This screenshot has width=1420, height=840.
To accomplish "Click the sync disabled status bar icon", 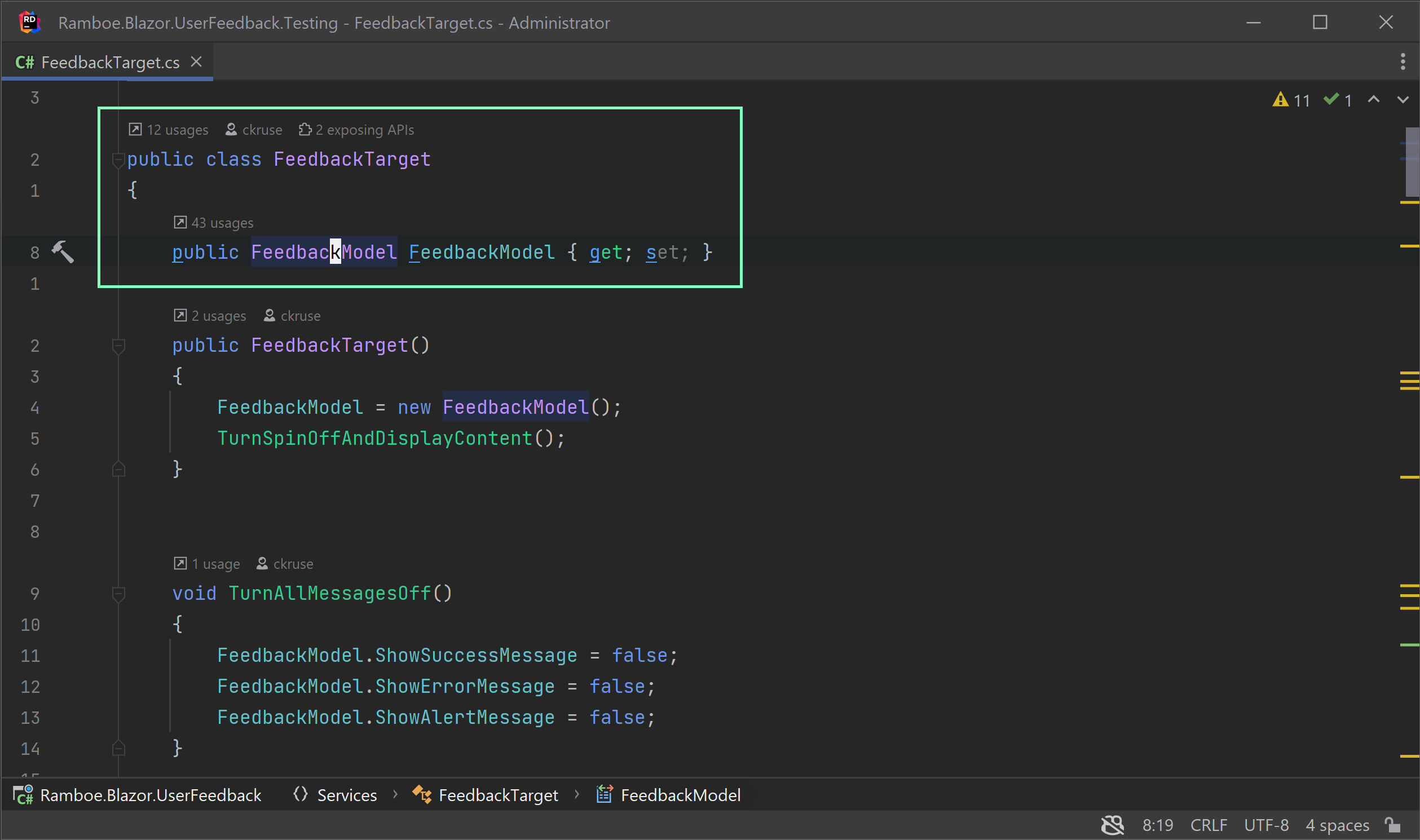I will pyautogui.click(x=1112, y=825).
